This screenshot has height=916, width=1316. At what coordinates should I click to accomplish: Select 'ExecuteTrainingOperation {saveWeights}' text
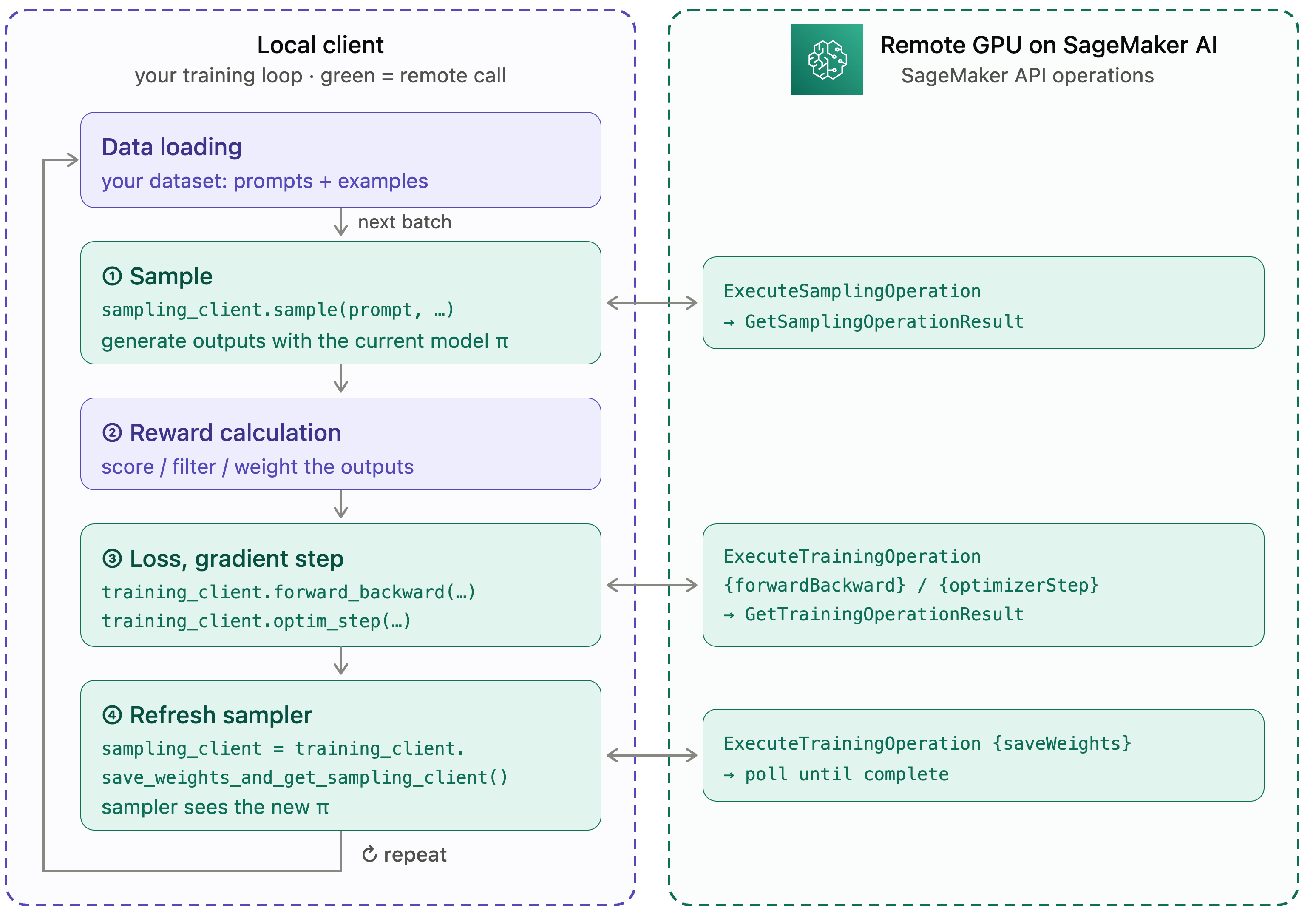pos(927,743)
